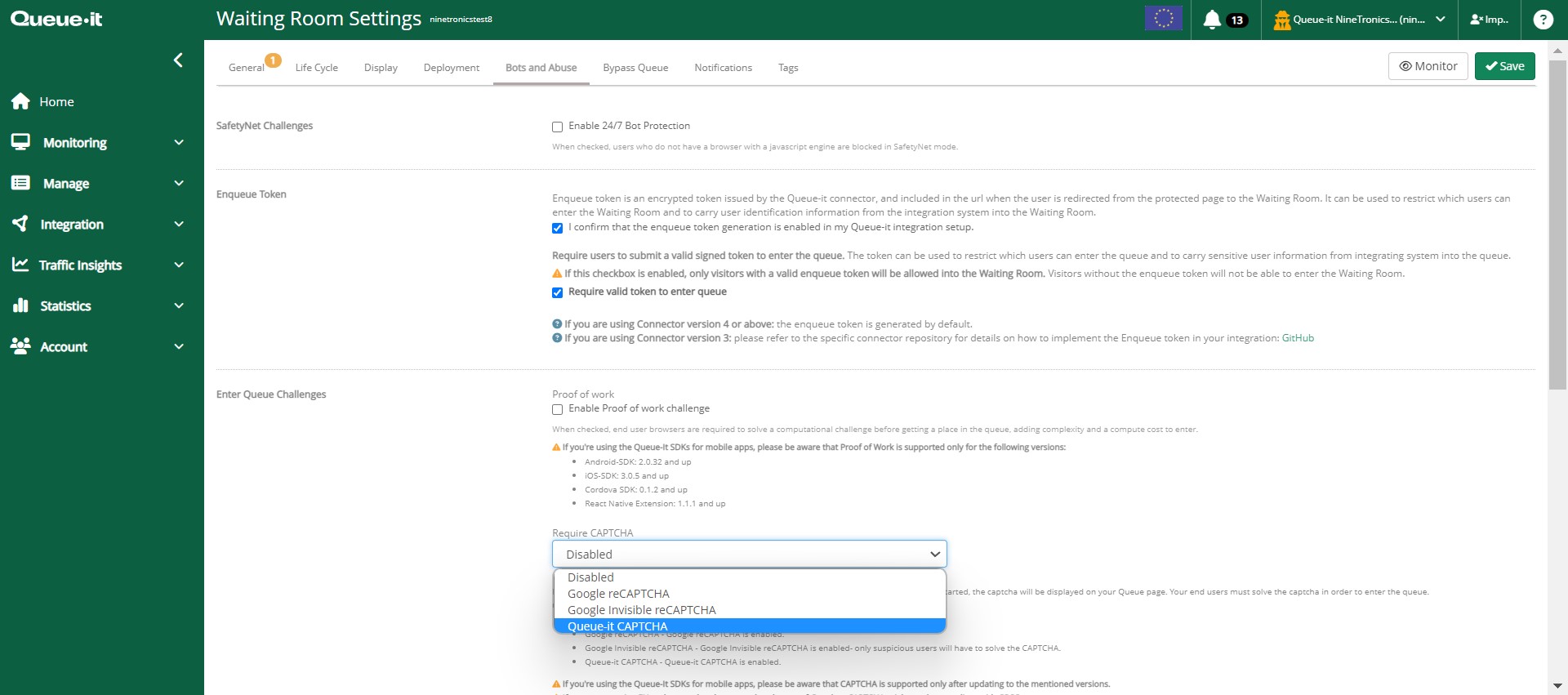
Task: Open the help question mark icon
Action: (1543, 20)
